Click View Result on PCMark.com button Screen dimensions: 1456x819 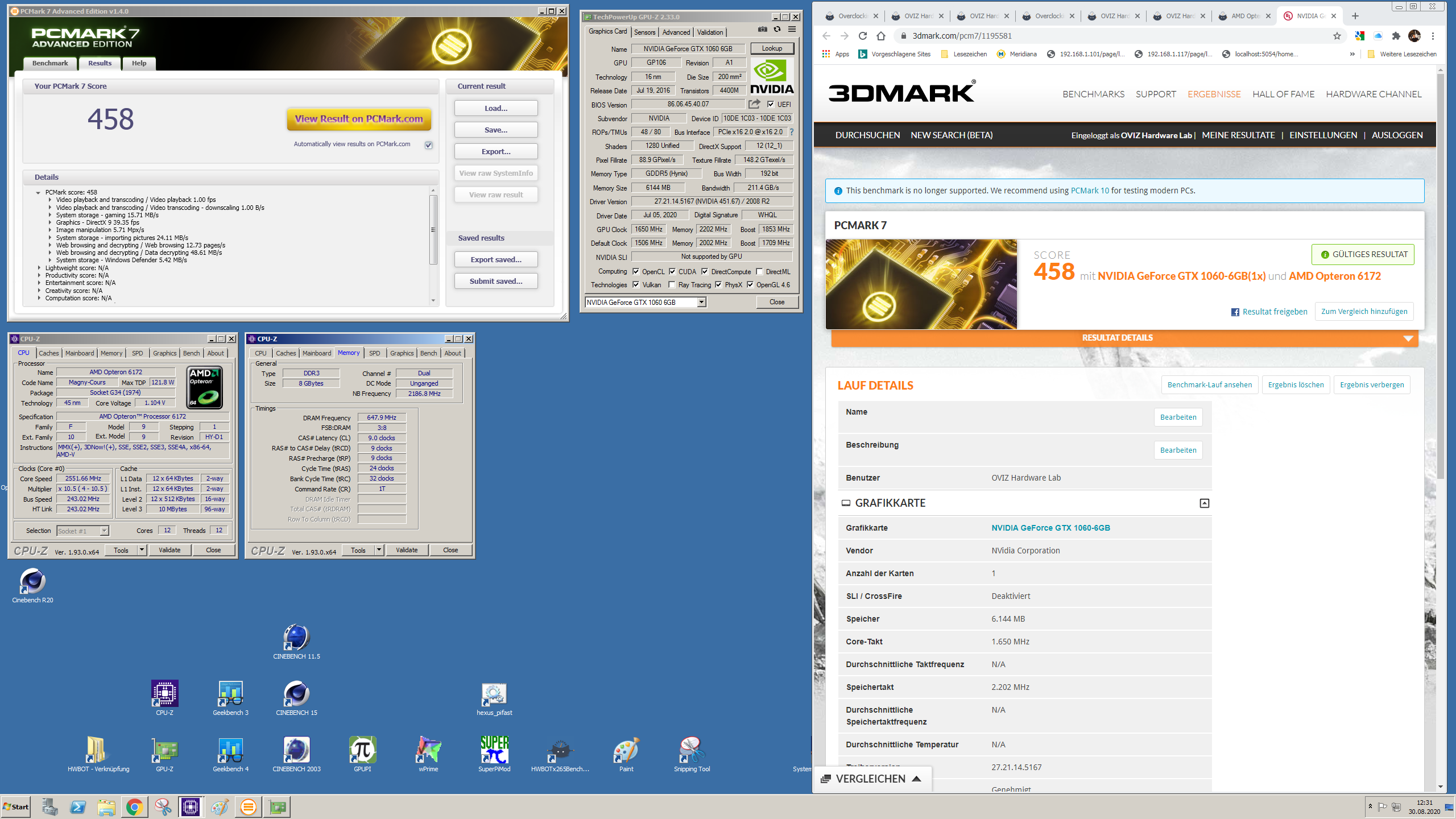click(x=359, y=119)
